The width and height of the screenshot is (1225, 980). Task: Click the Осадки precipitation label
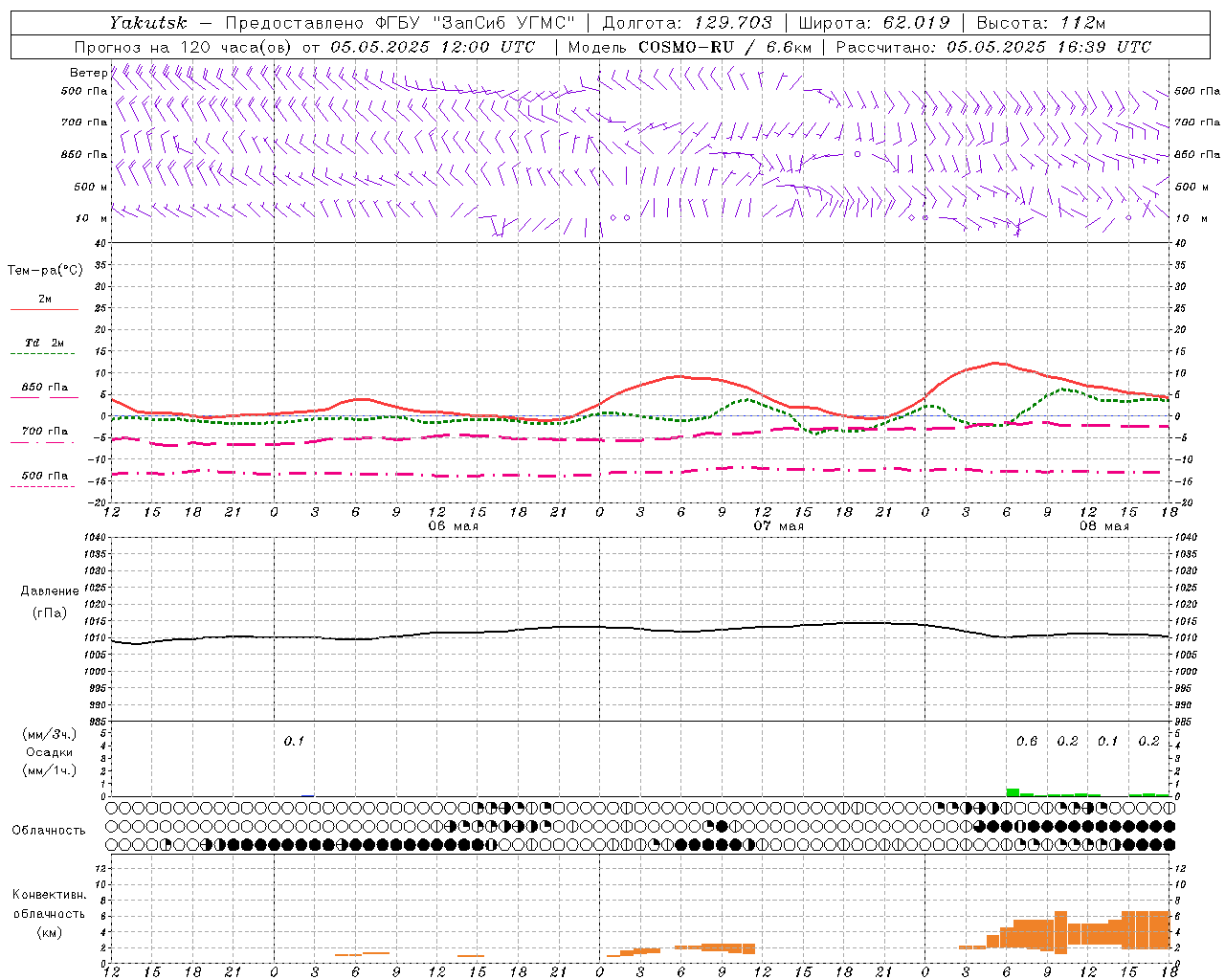(49, 752)
